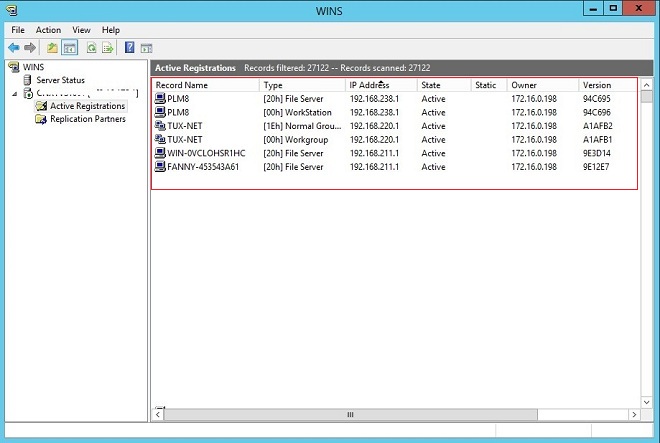
Task: Click the horizontal scrollbar left arrow
Action: coord(158,414)
